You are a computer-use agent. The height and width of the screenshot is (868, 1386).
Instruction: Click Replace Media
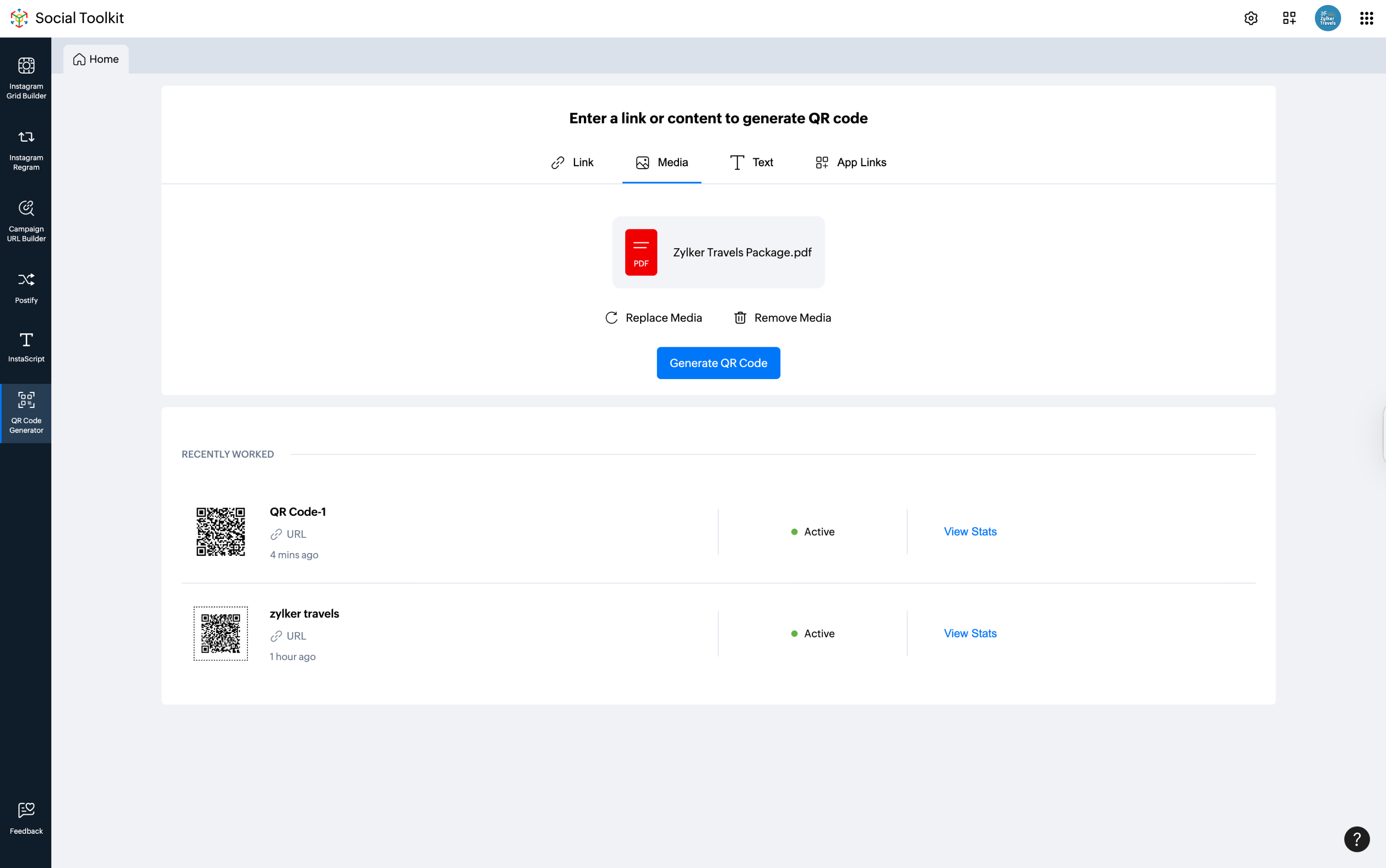click(653, 317)
